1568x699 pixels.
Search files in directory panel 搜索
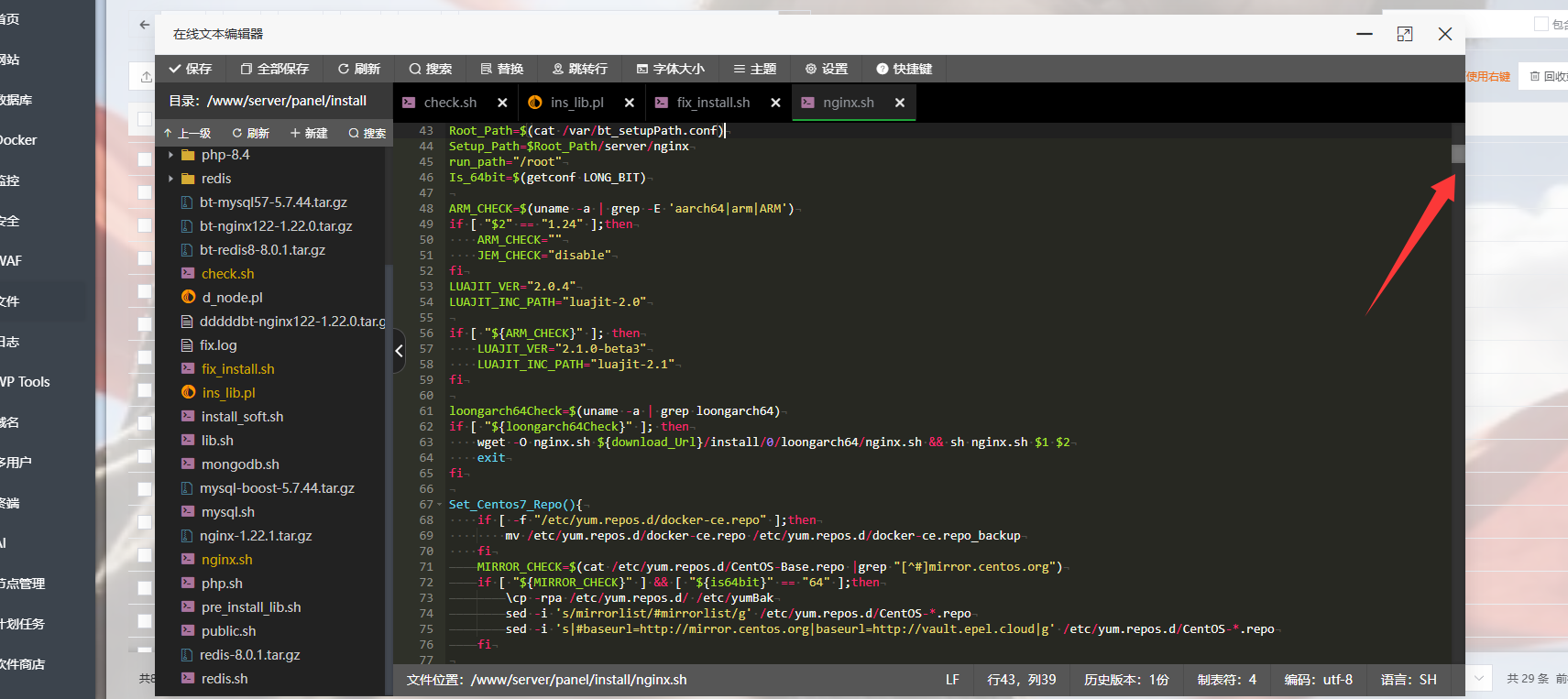point(367,133)
